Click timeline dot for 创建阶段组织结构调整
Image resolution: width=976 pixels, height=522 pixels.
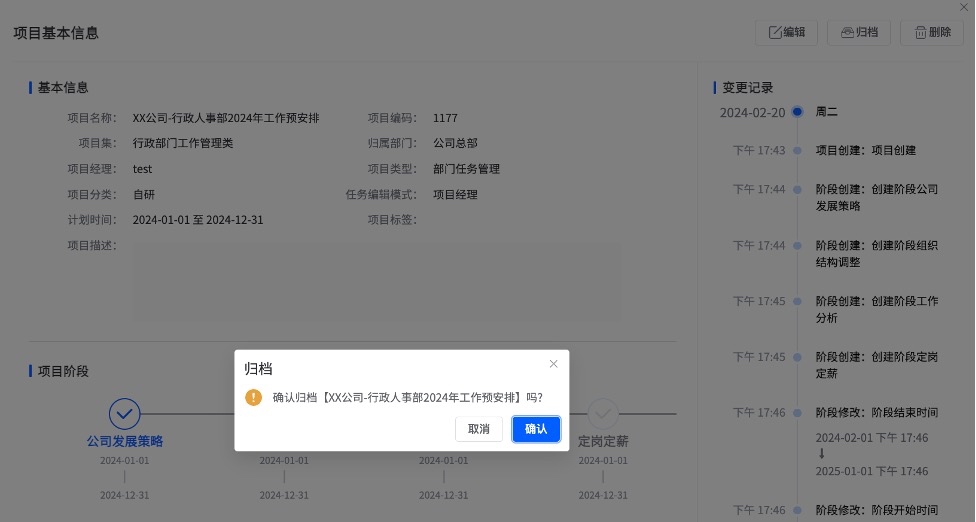tap(797, 246)
